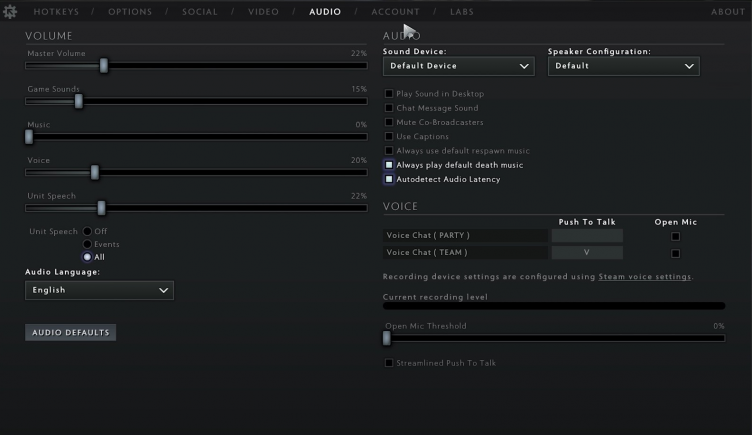Uncheck Always play default death music
The width and height of the screenshot is (752, 435).
pos(390,165)
